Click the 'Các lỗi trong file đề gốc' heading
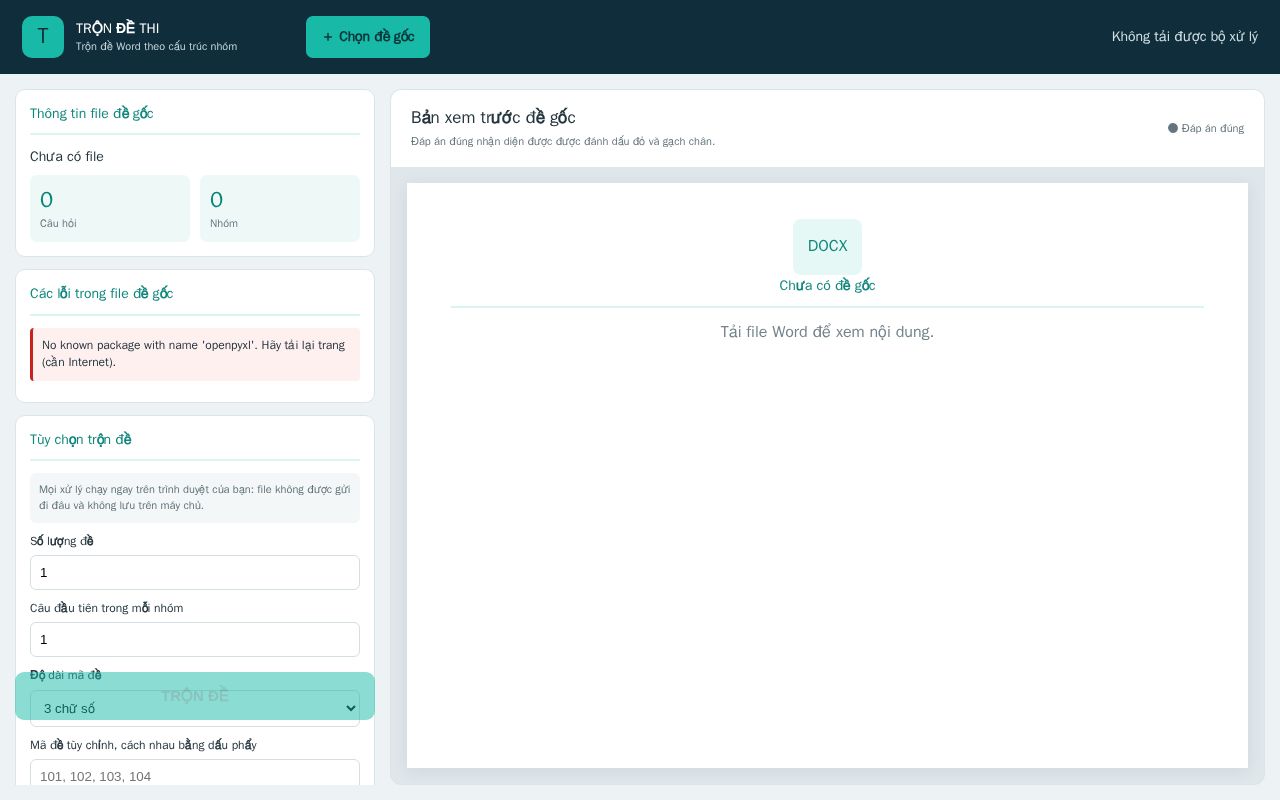The height and width of the screenshot is (800, 1280). coord(102,293)
